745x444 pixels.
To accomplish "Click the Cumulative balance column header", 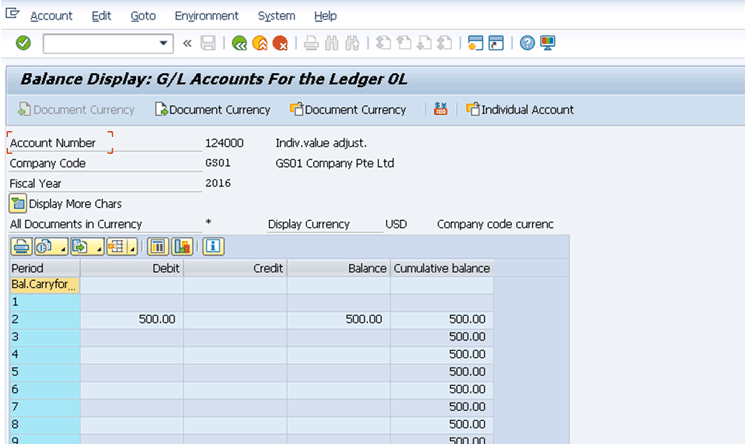I will tap(442, 268).
